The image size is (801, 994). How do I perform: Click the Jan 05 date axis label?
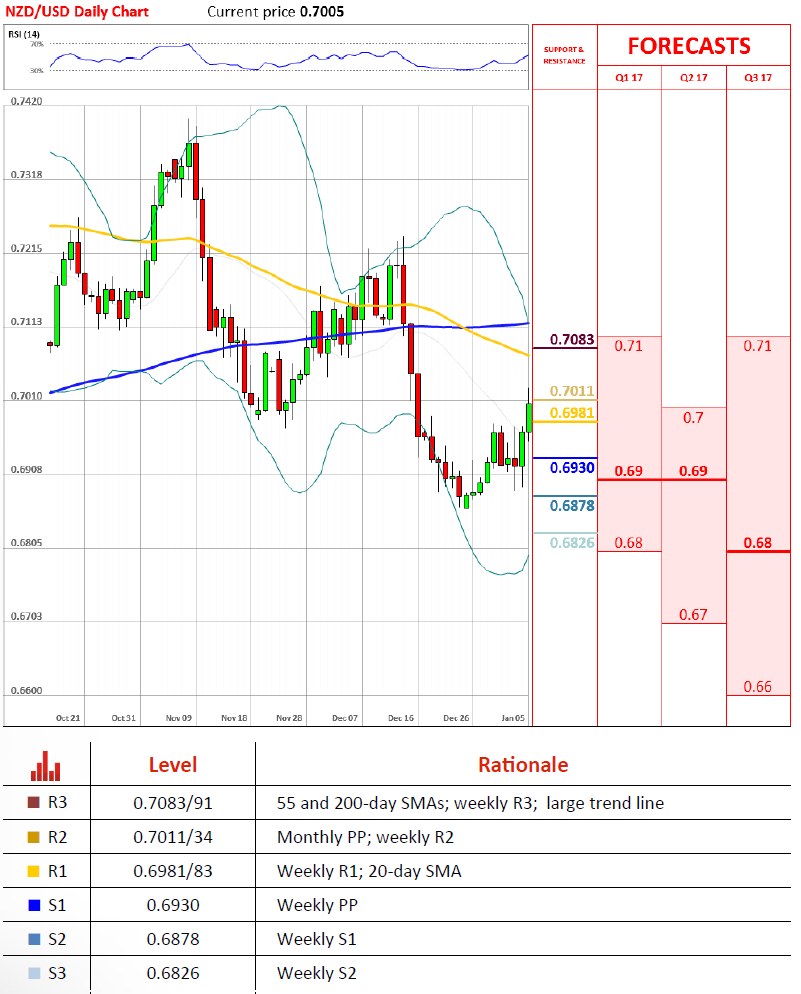513,718
